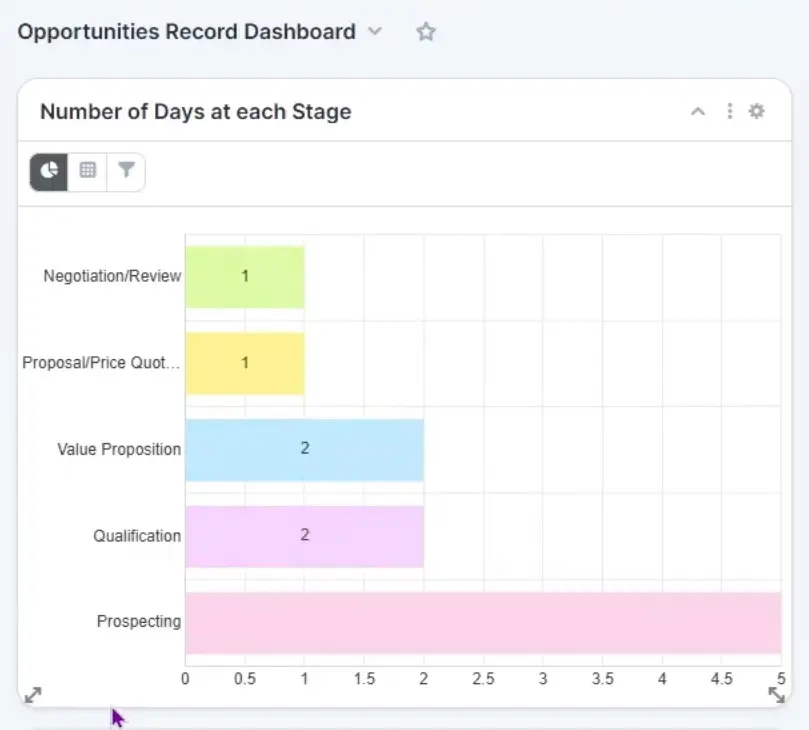This screenshot has width=809, height=730.
Task: Collapse the Number of Days widget
Action: pyautogui.click(x=698, y=111)
